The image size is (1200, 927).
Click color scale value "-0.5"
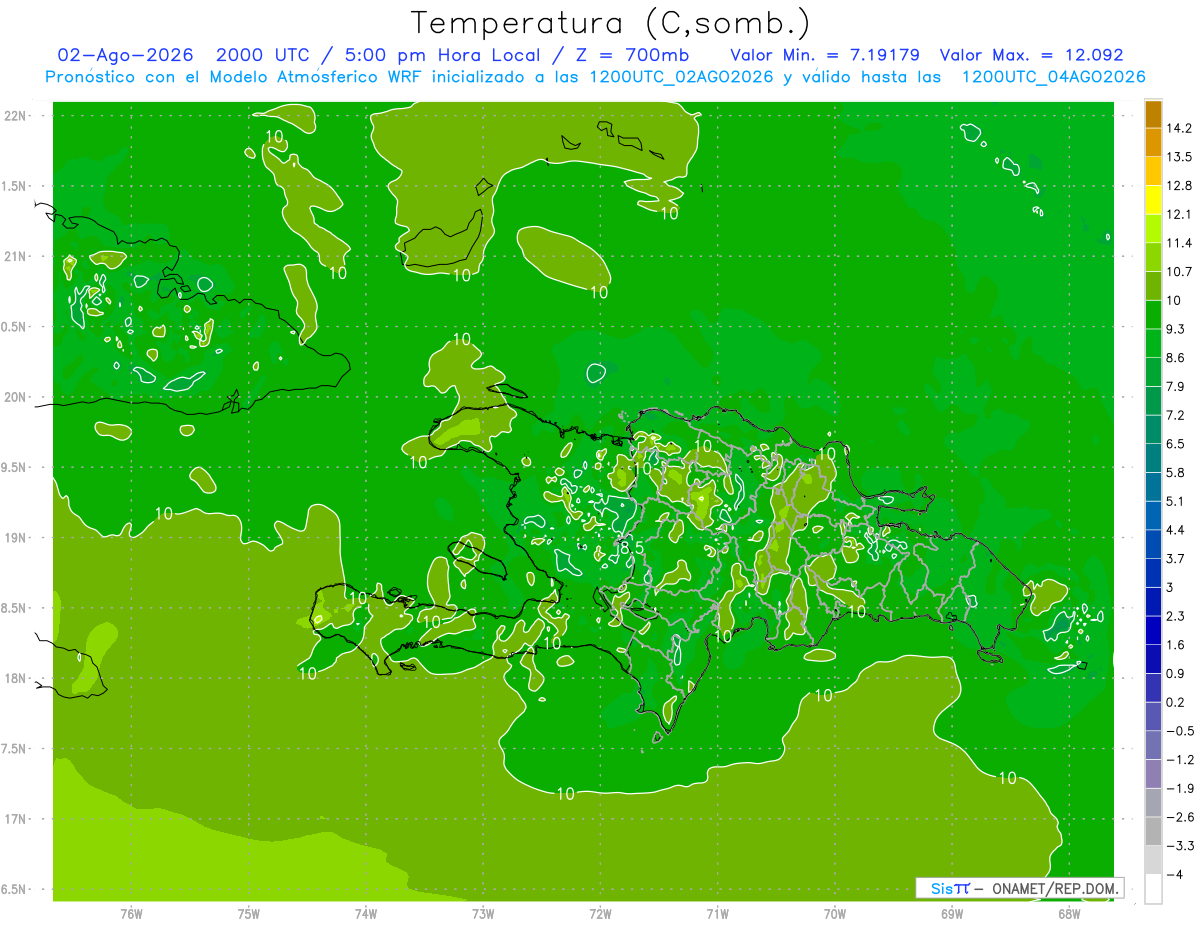point(1179,731)
